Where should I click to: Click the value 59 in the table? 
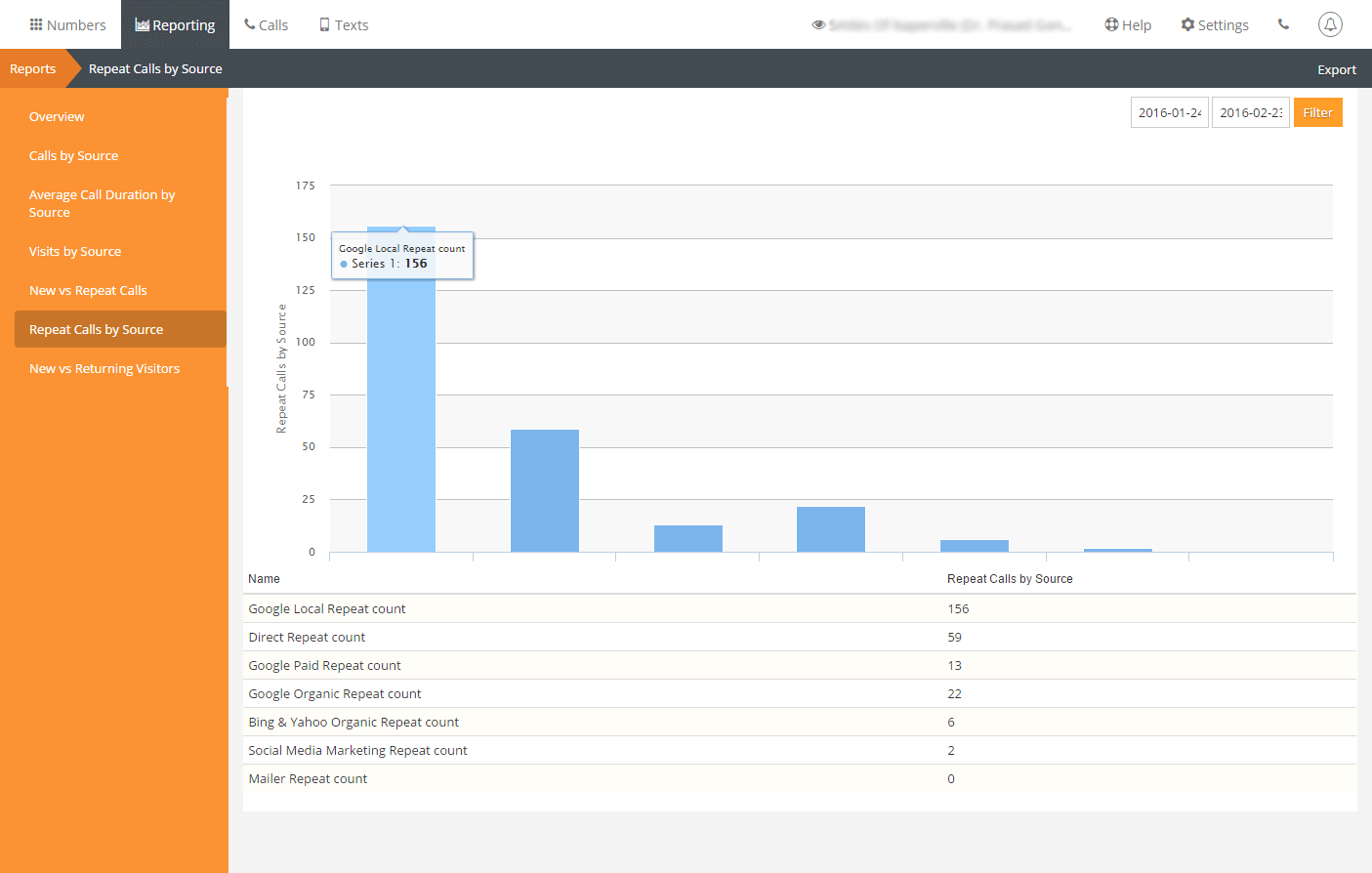pos(954,637)
